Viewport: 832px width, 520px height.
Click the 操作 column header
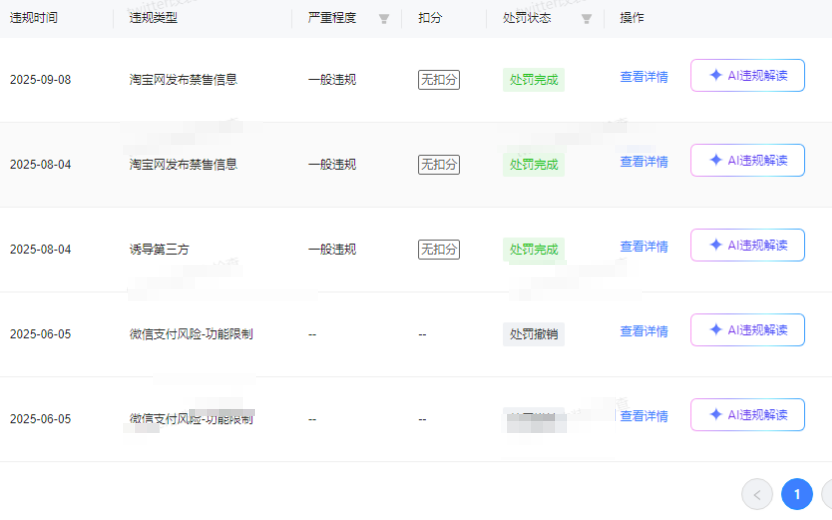[632, 18]
